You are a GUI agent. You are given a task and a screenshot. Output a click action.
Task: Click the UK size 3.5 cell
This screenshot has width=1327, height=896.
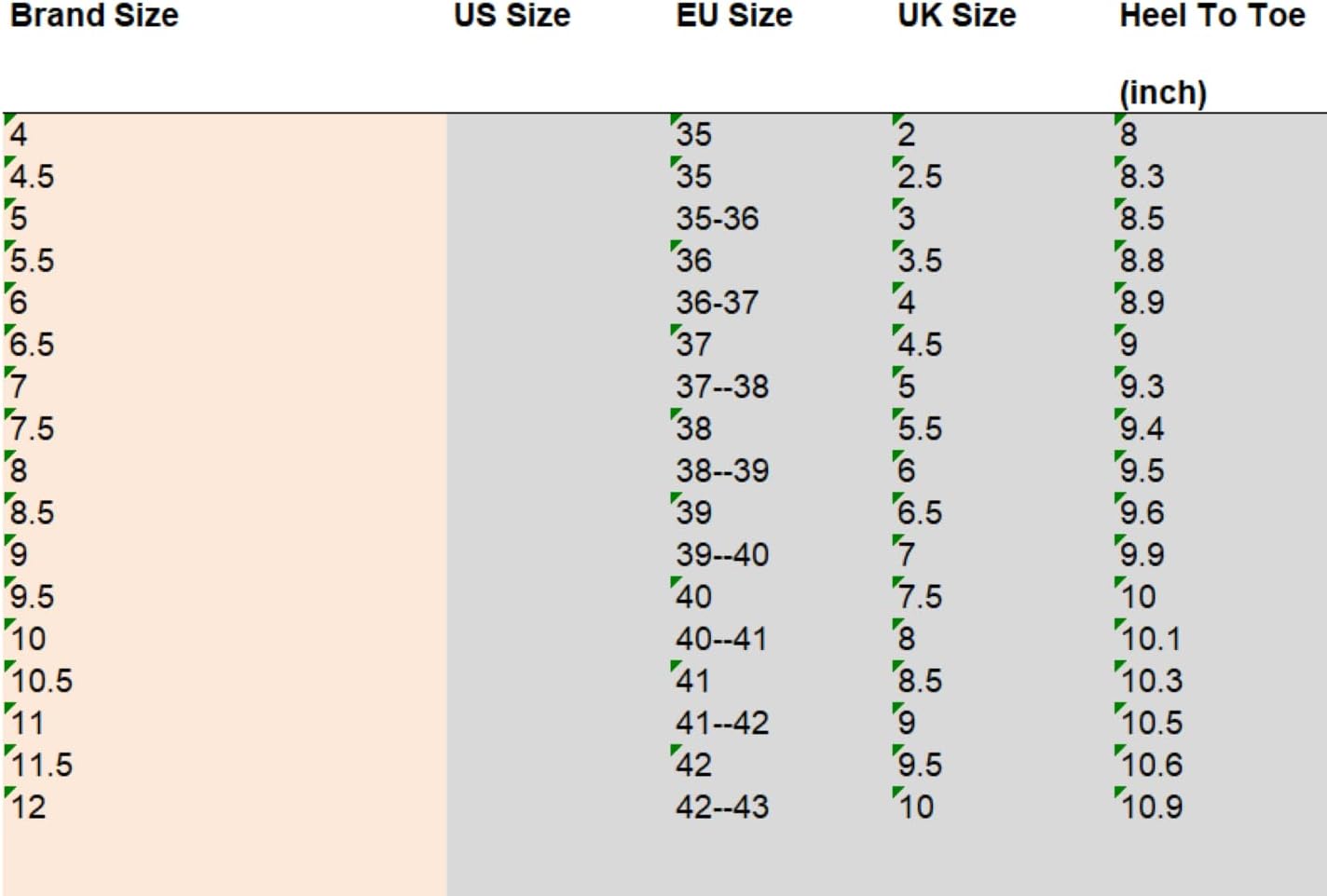920,261
